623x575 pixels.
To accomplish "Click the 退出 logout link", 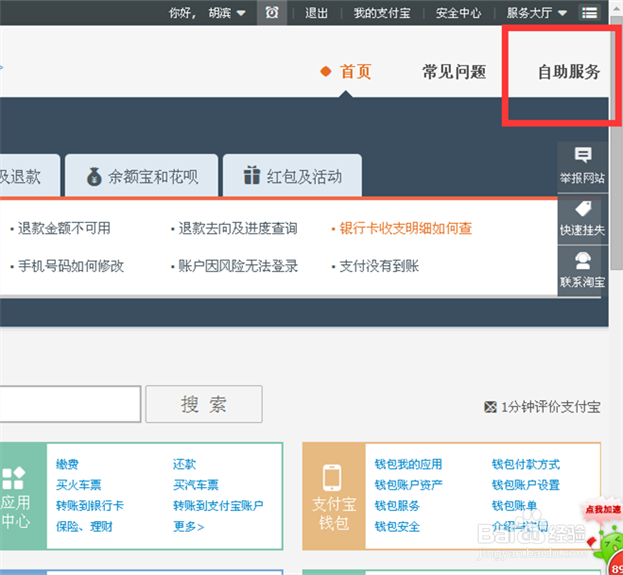I will click(x=316, y=13).
